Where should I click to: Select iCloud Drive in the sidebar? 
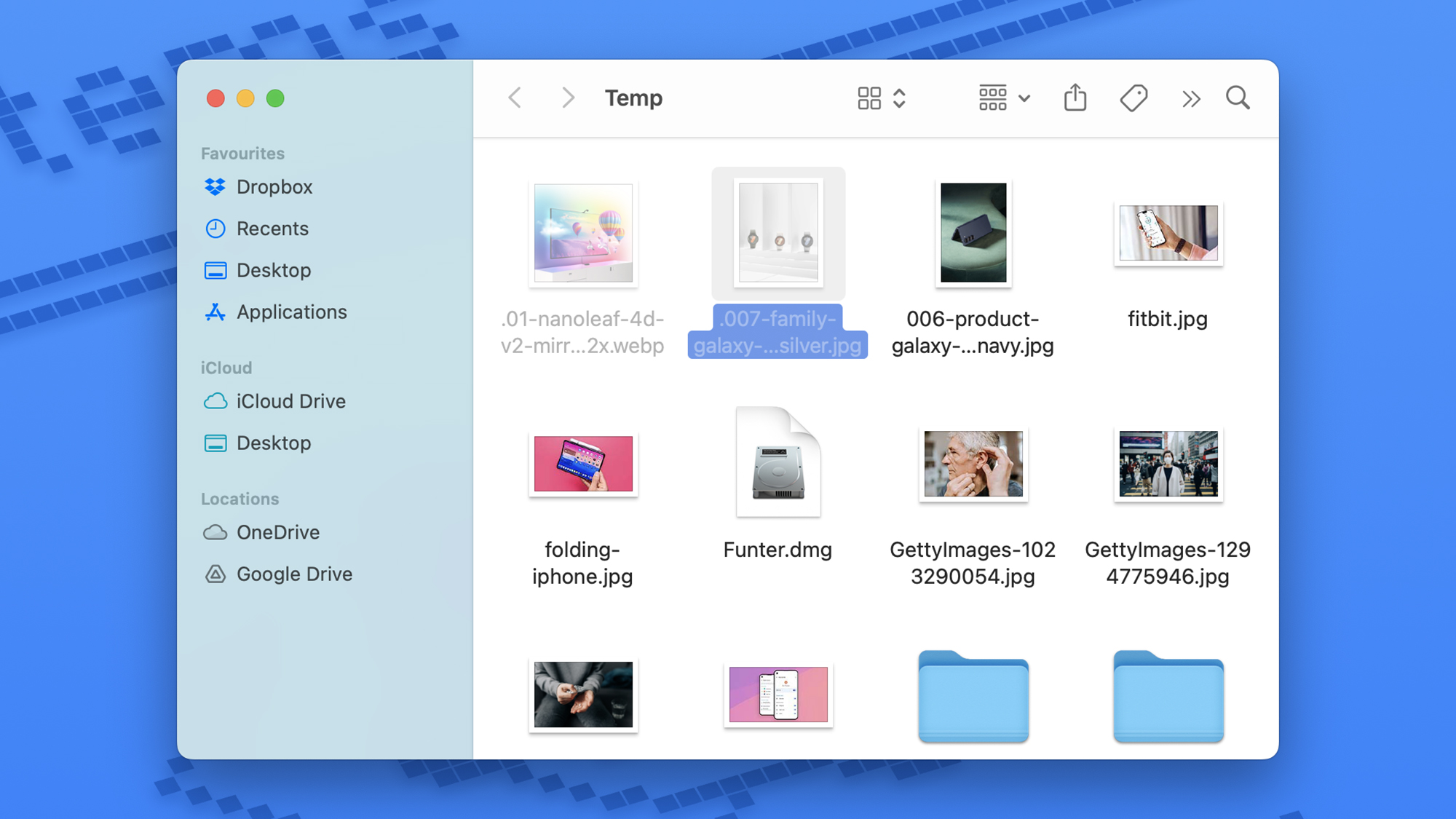pyautogui.click(x=290, y=402)
